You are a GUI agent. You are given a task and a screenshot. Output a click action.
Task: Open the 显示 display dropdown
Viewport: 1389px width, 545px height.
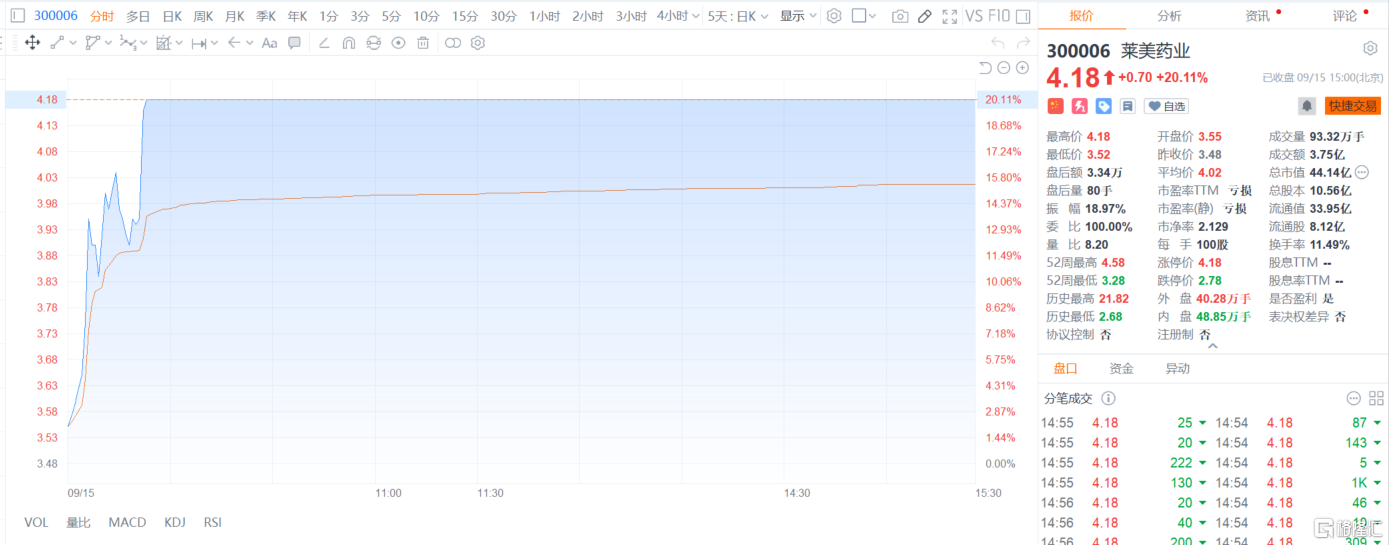798,16
